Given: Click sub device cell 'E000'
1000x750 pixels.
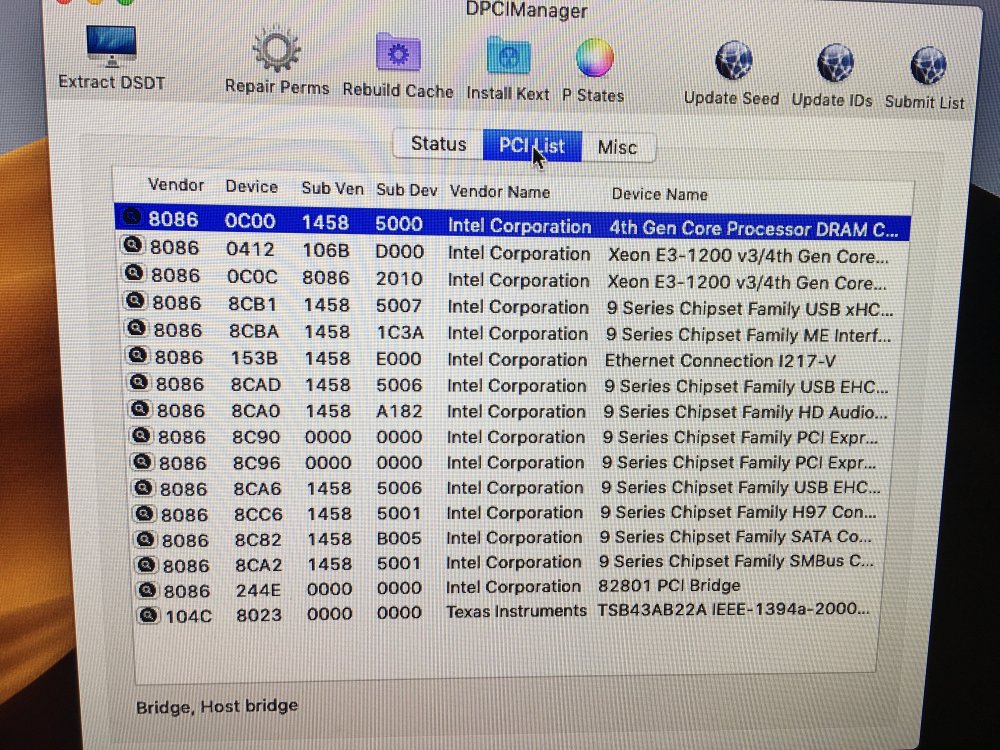Looking at the screenshot, I should pyautogui.click(x=399, y=359).
